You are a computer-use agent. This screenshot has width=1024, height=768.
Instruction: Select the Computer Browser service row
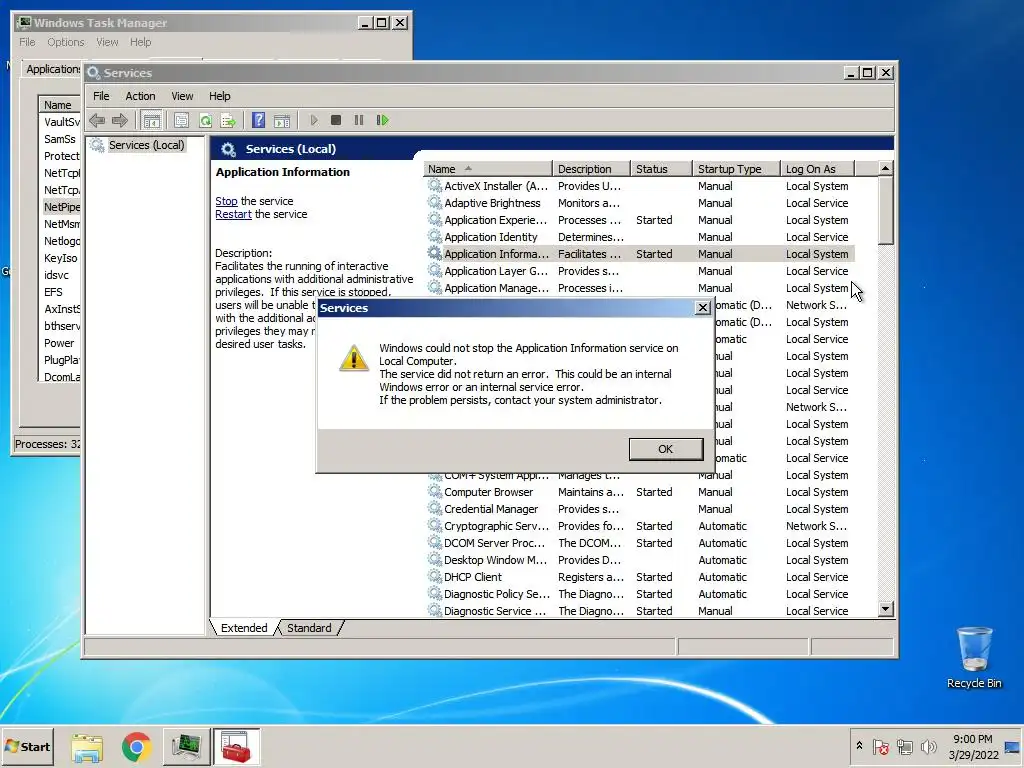[640, 492]
